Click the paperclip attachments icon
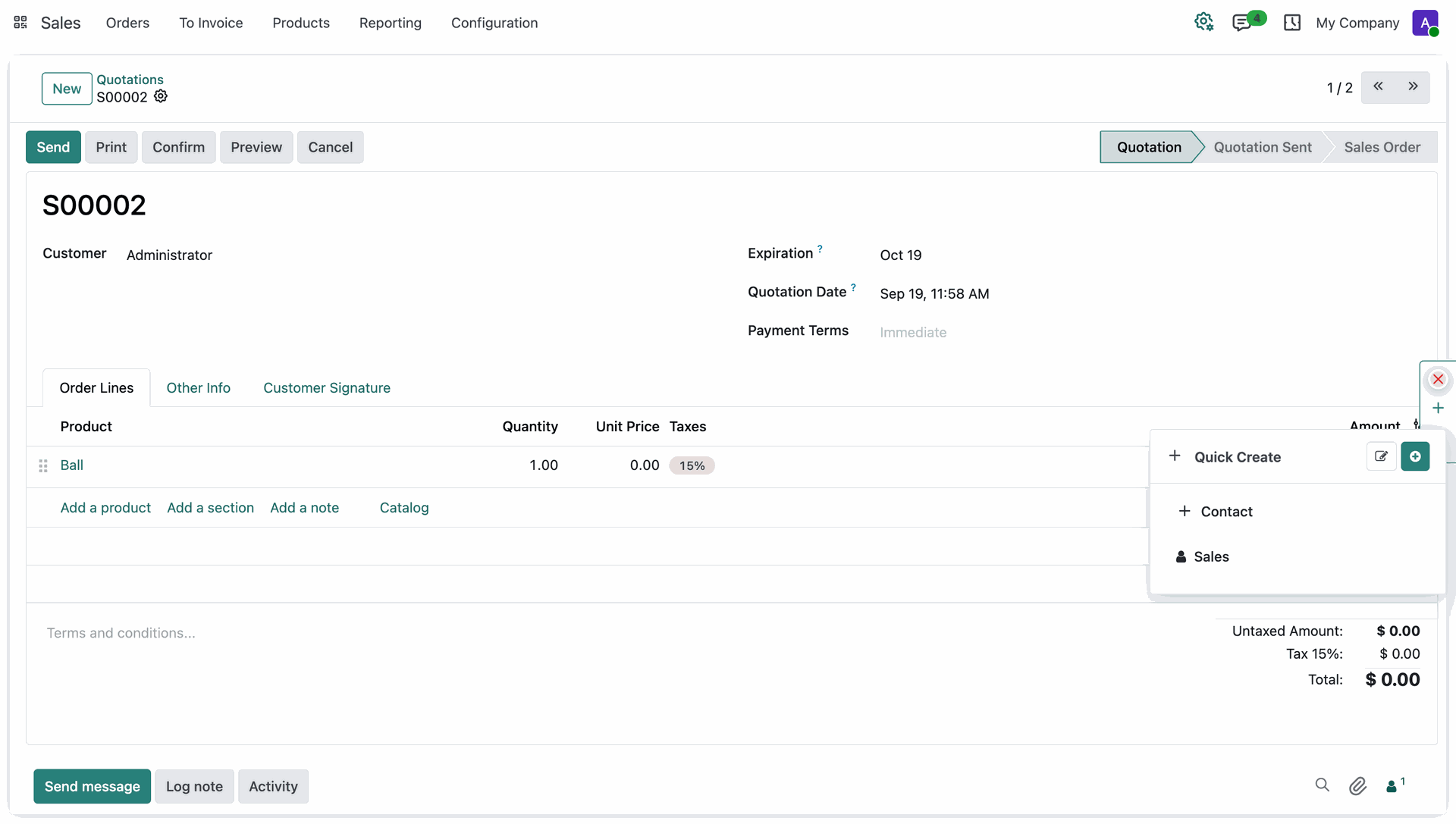1456x824 pixels. 1357,786
